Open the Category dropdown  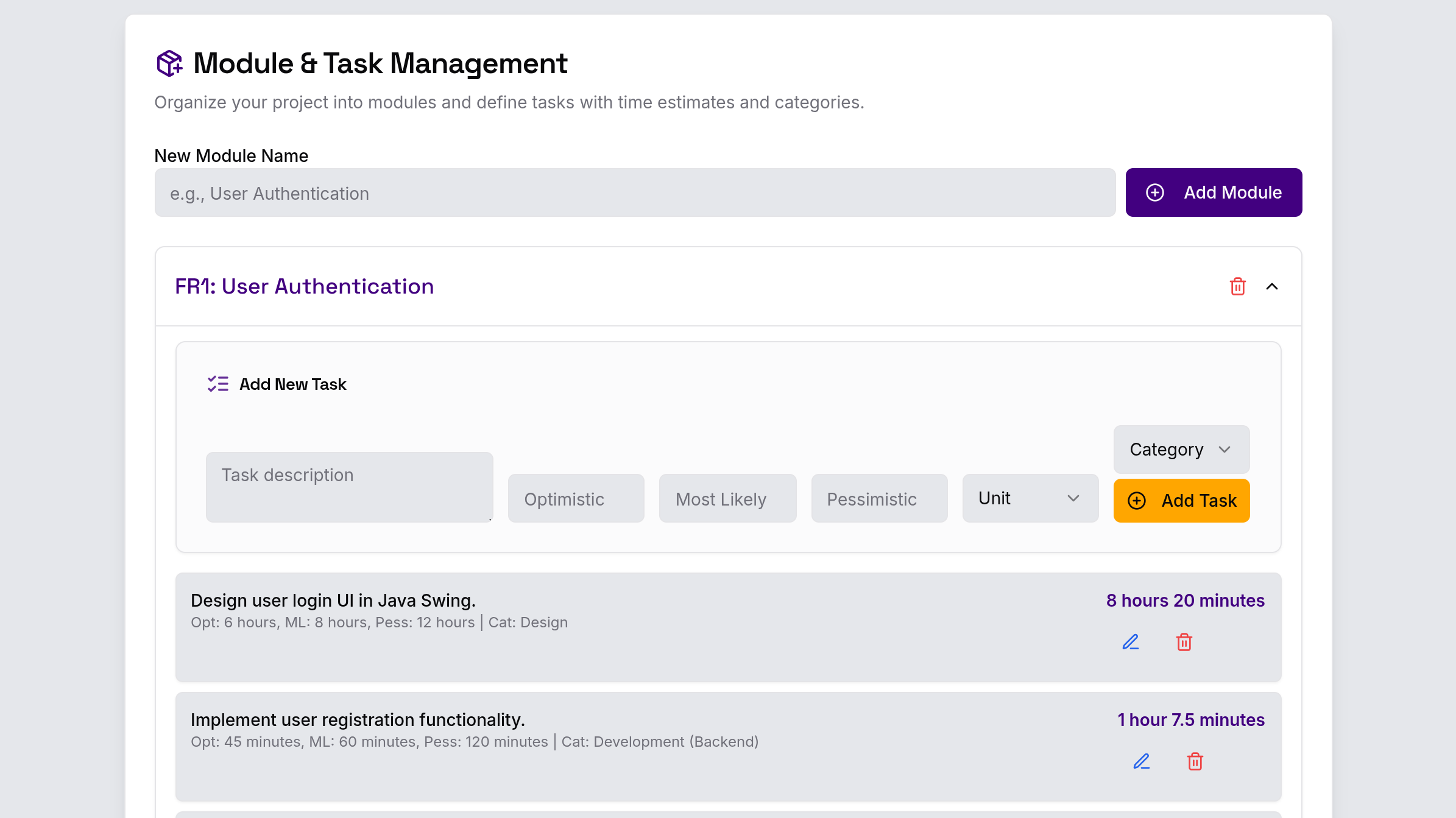pos(1181,450)
